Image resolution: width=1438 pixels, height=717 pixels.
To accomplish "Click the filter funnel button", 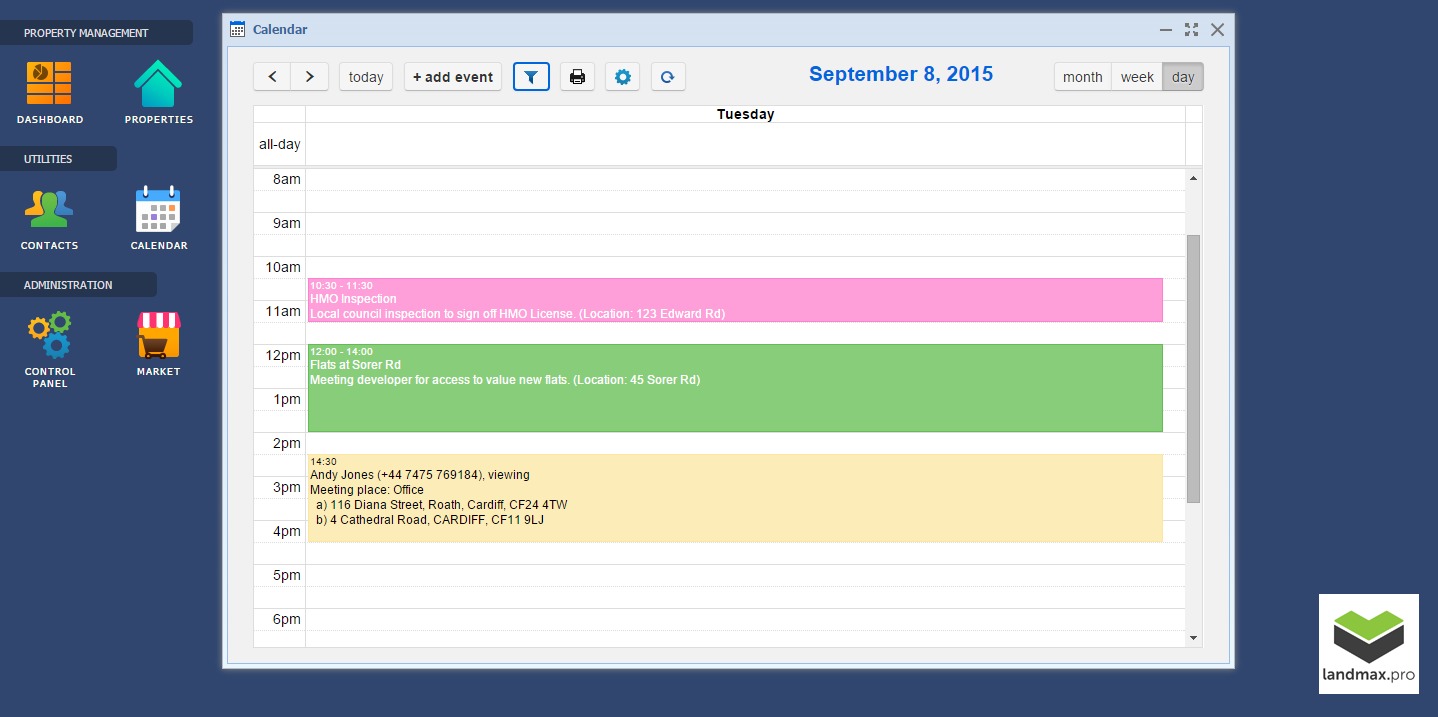I will click(531, 77).
